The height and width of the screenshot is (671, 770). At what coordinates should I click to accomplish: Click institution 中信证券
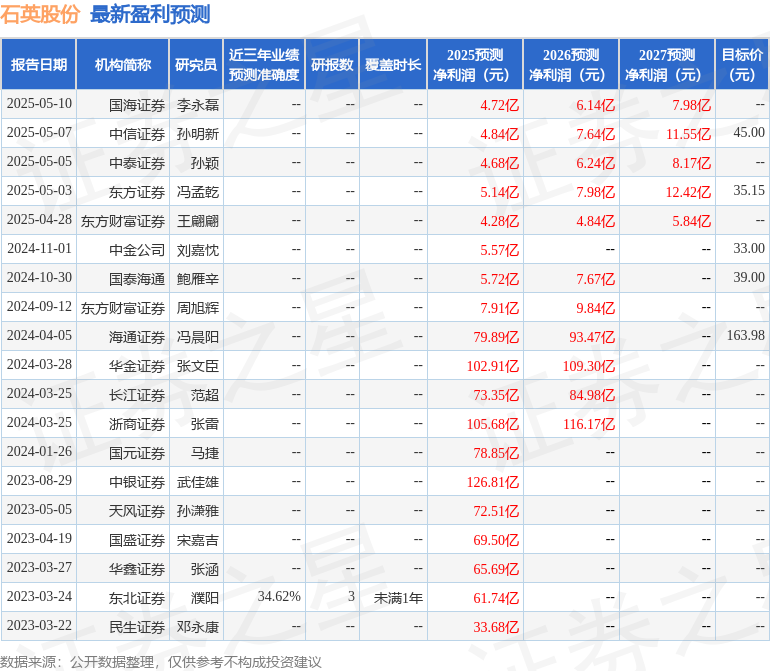[137, 134]
